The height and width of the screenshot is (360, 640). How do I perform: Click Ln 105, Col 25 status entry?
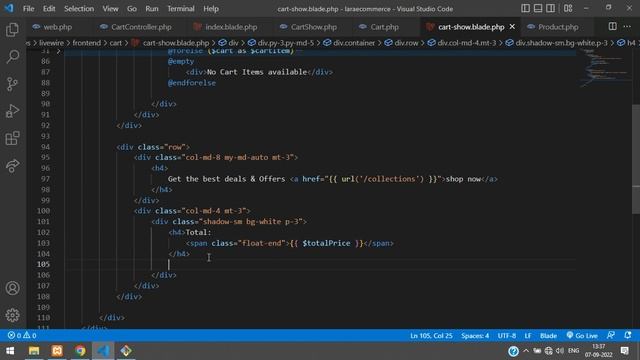[x=431, y=336]
